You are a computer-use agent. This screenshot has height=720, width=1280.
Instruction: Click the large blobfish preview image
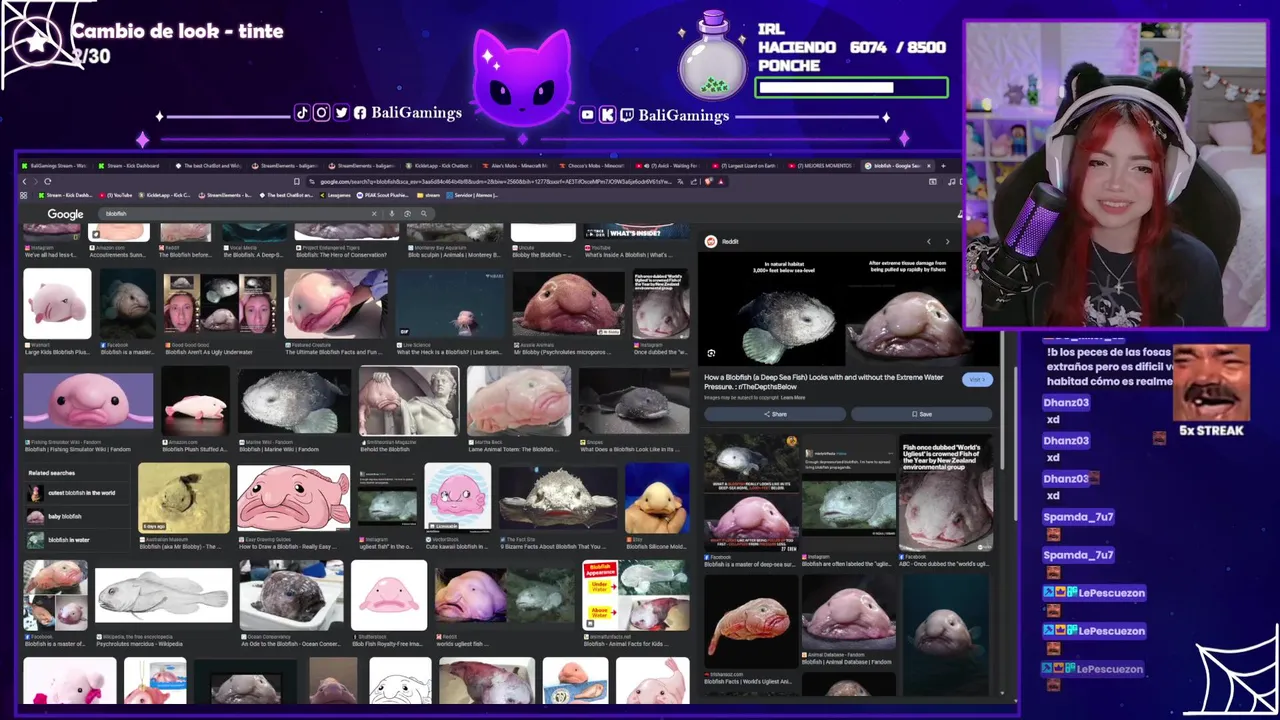click(x=848, y=310)
